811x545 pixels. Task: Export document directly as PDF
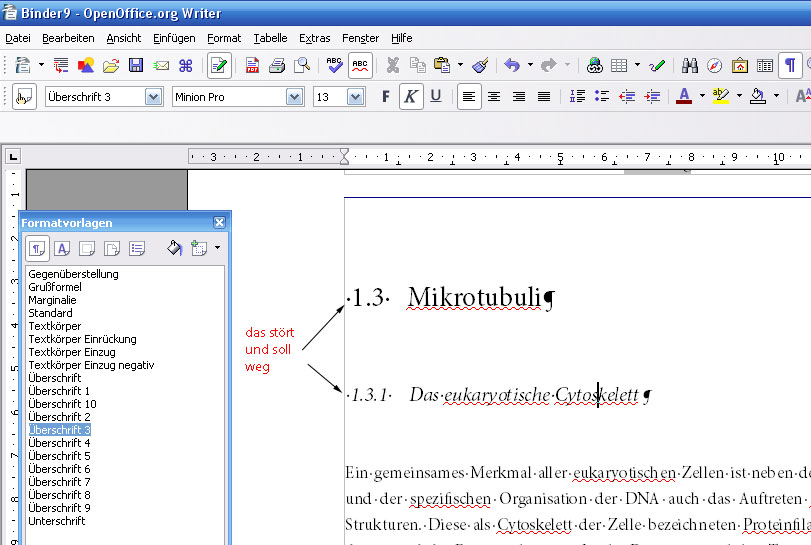[253, 66]
